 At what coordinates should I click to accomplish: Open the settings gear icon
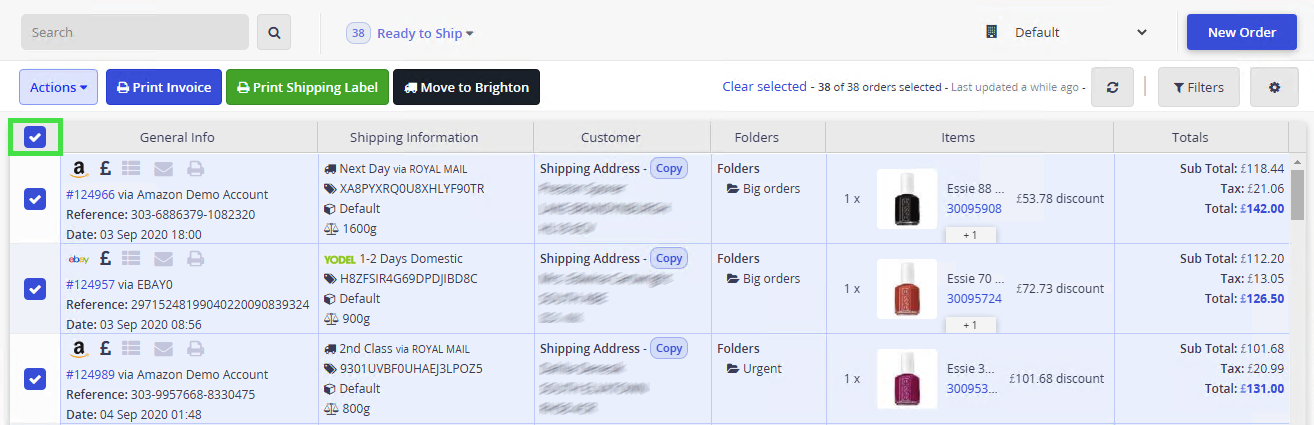[1274, 88]
